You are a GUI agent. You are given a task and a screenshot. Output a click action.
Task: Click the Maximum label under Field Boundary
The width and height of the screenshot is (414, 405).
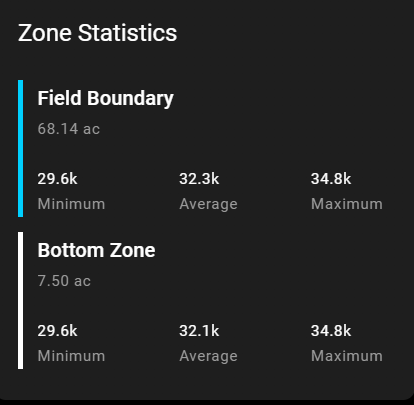point(347,204)
